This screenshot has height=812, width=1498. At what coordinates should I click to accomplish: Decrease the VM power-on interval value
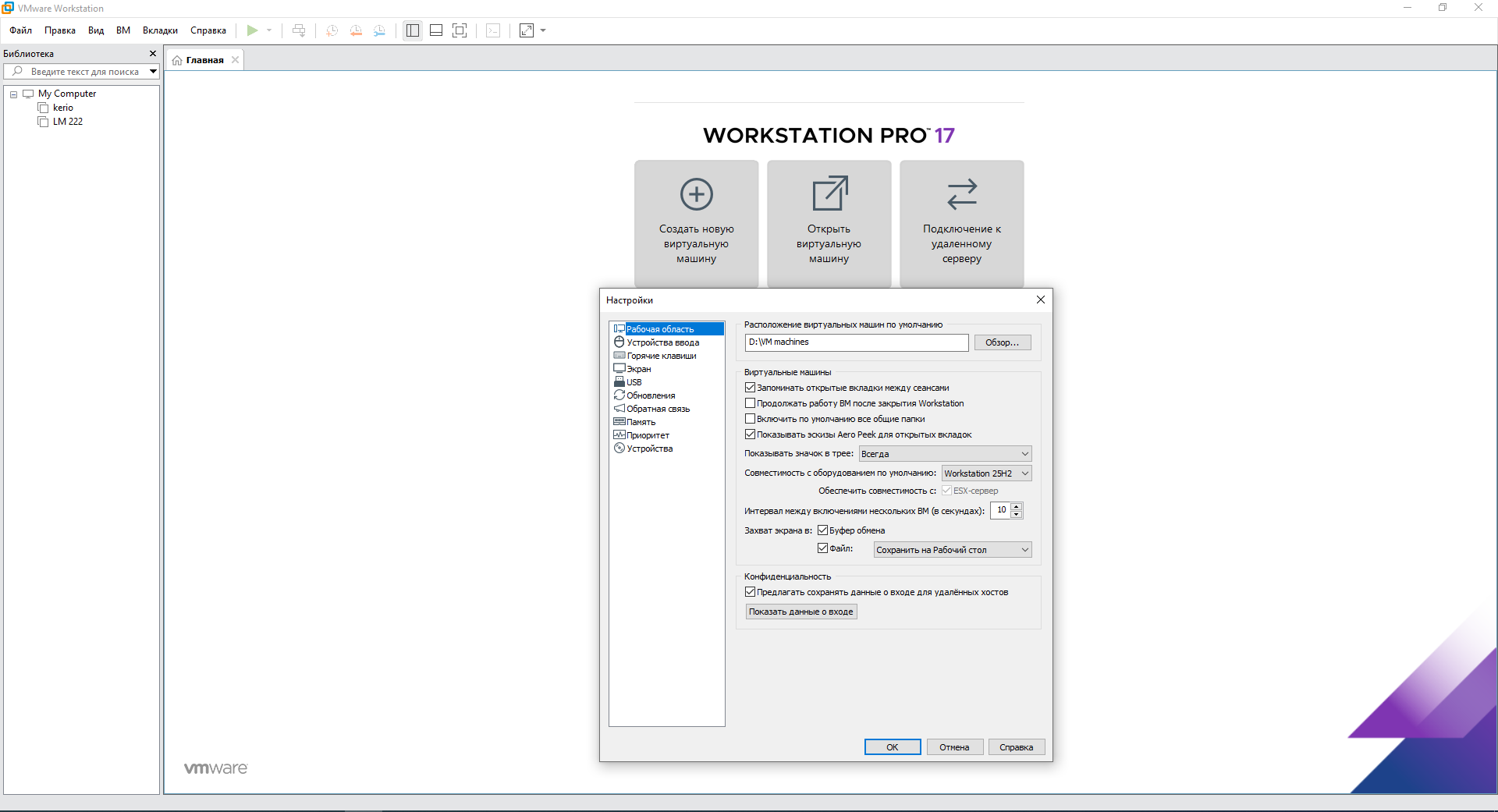(x=1017, y=514)
